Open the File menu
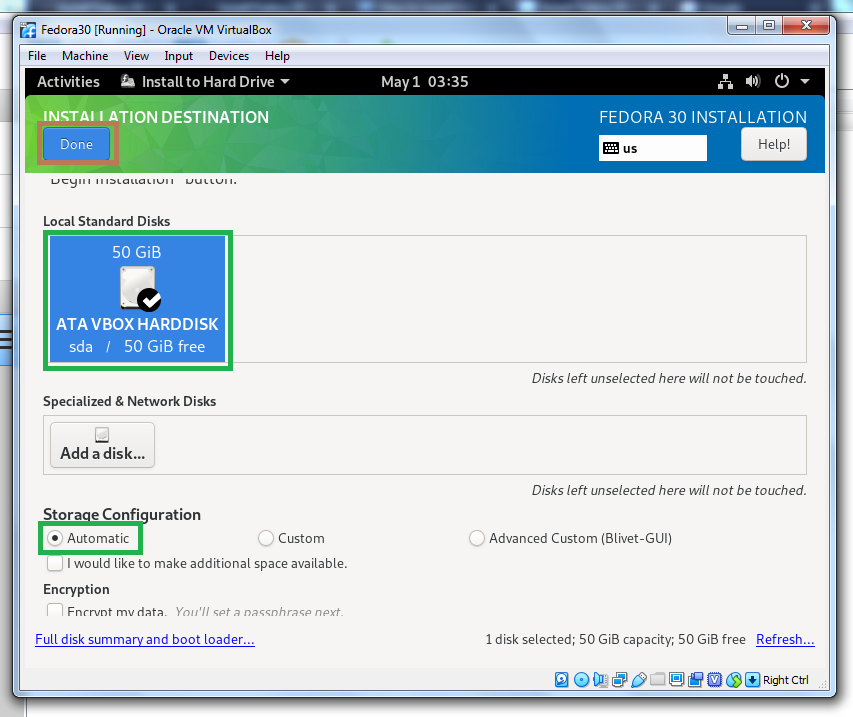This screenshot has height=717, width=853. (37, 56)
